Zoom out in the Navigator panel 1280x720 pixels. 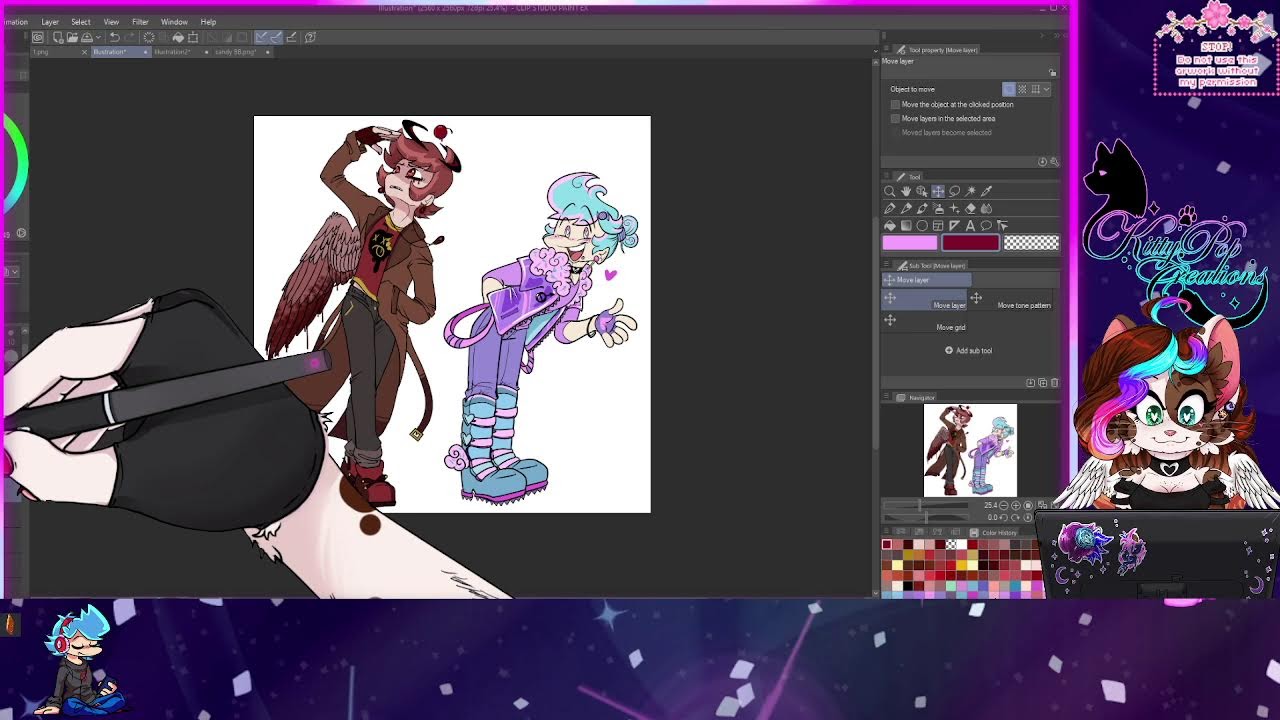tap(1004, 505)
